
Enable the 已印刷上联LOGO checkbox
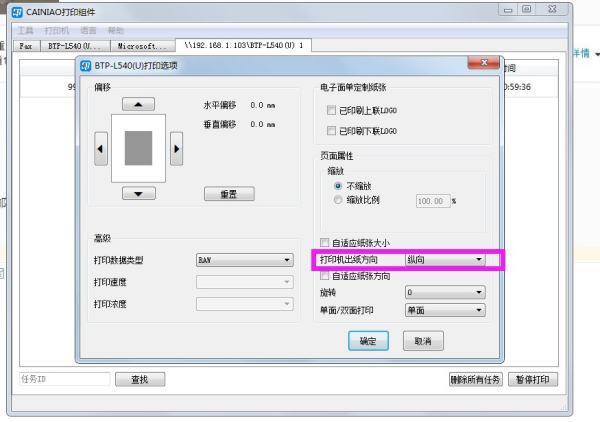tap(332, 111)
